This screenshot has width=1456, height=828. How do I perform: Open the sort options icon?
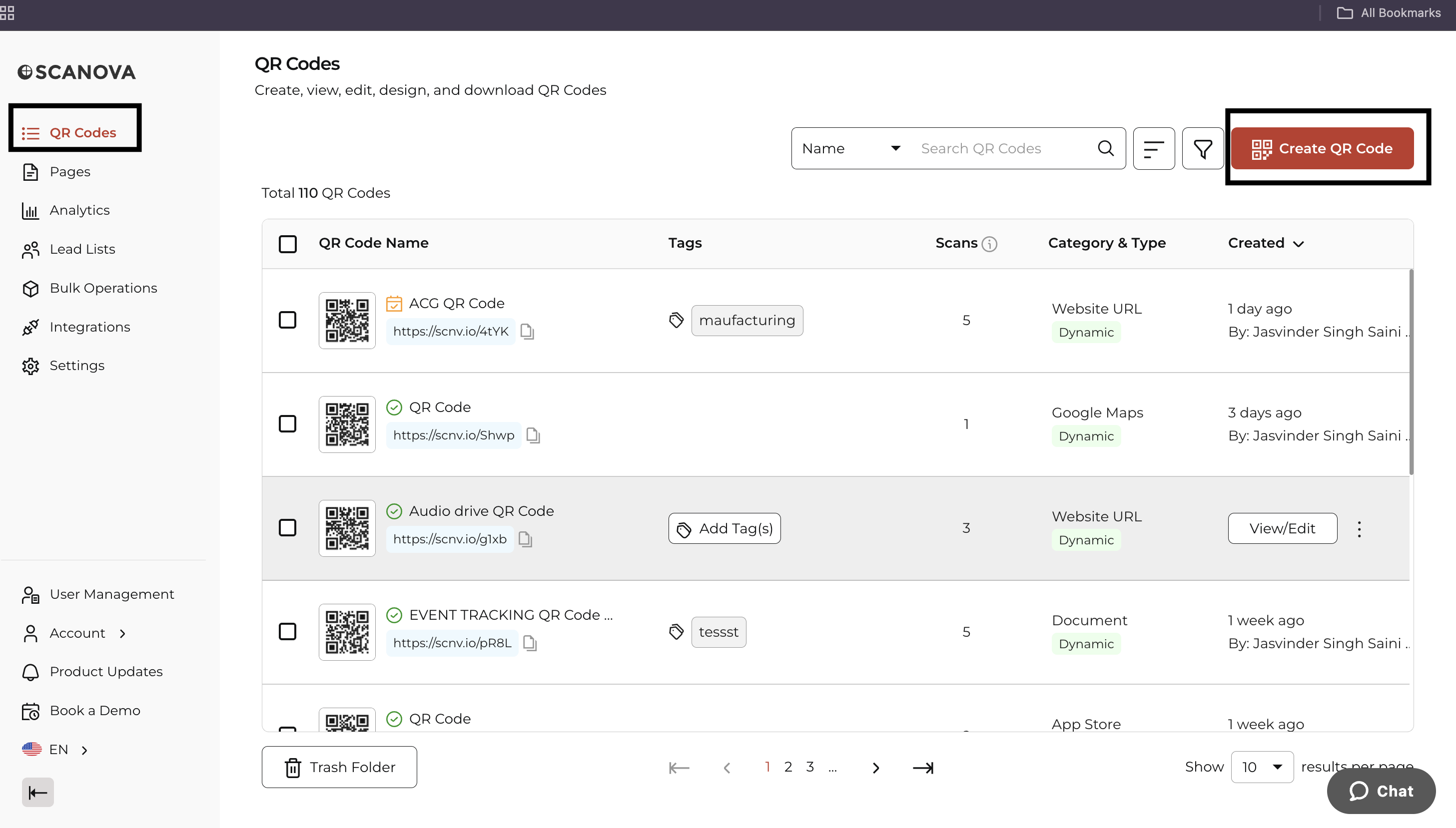(x=1153, y=148)
